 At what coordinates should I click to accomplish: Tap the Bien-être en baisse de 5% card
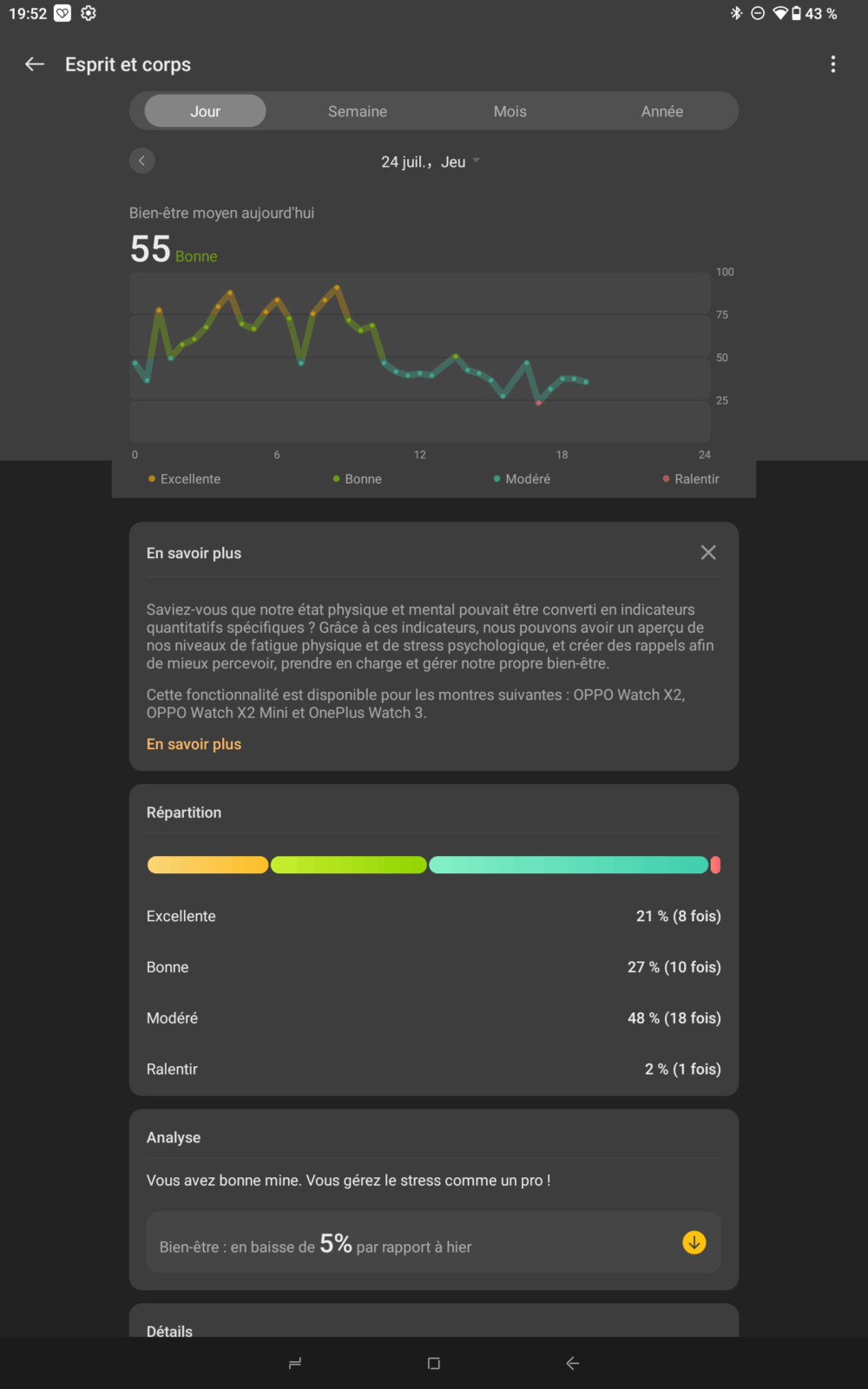434,1242
